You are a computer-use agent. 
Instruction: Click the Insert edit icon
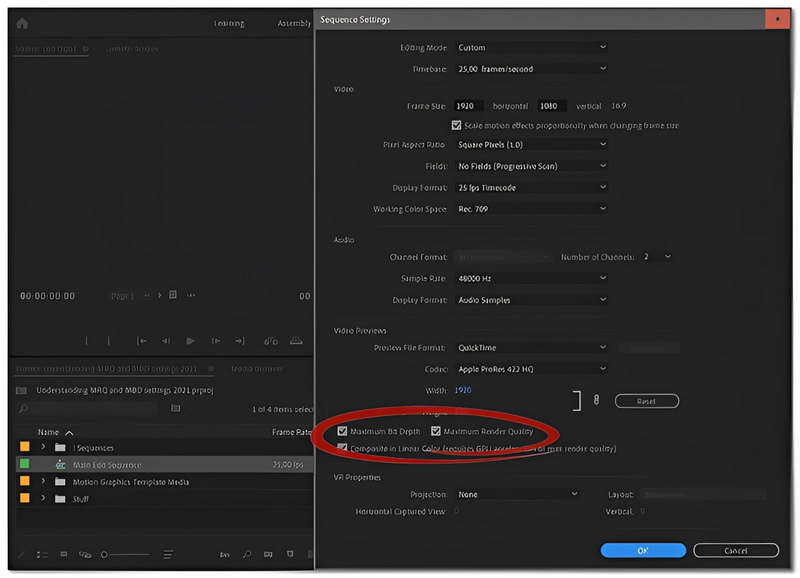coord(271,340)
